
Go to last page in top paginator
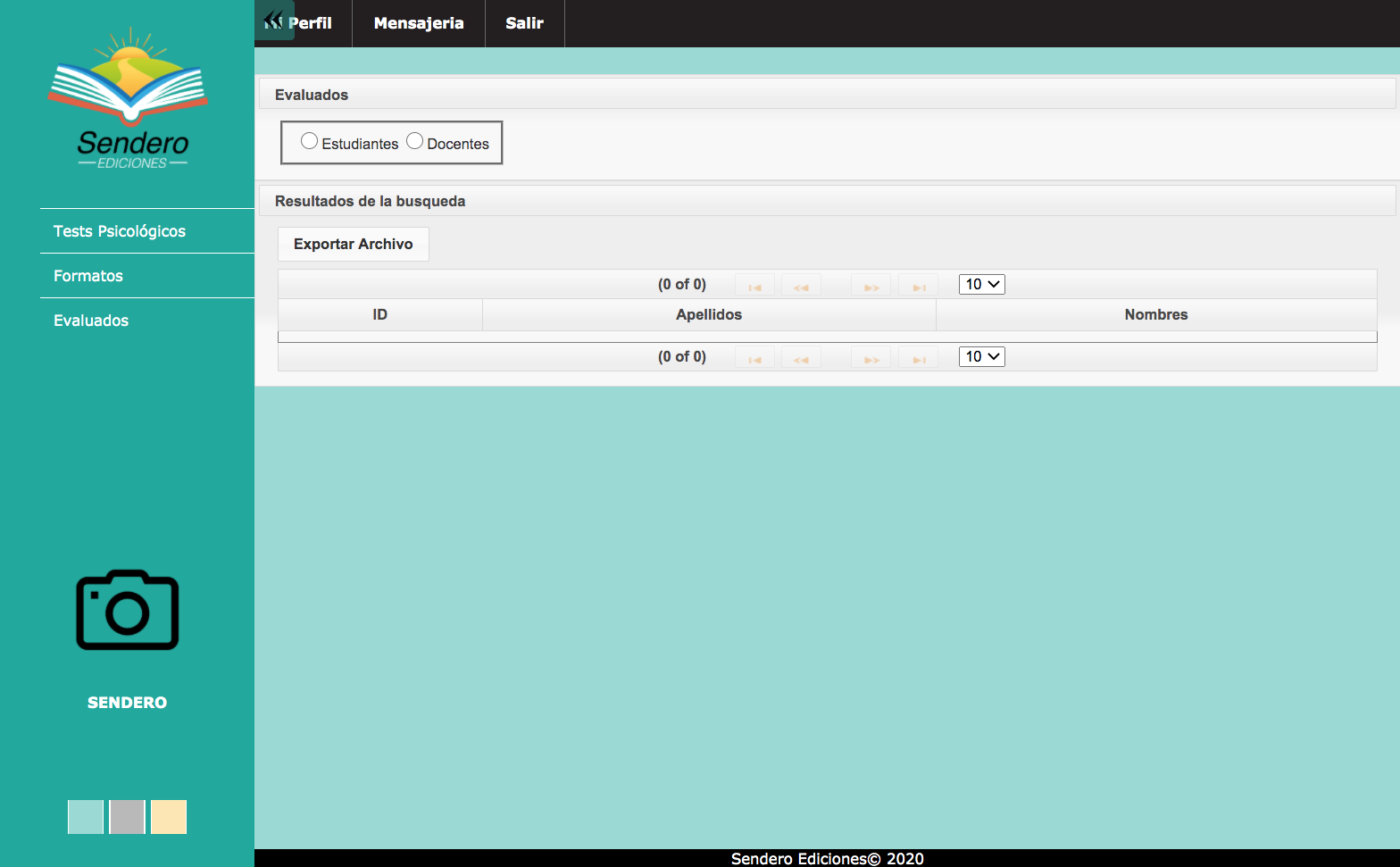coord(918,286)
